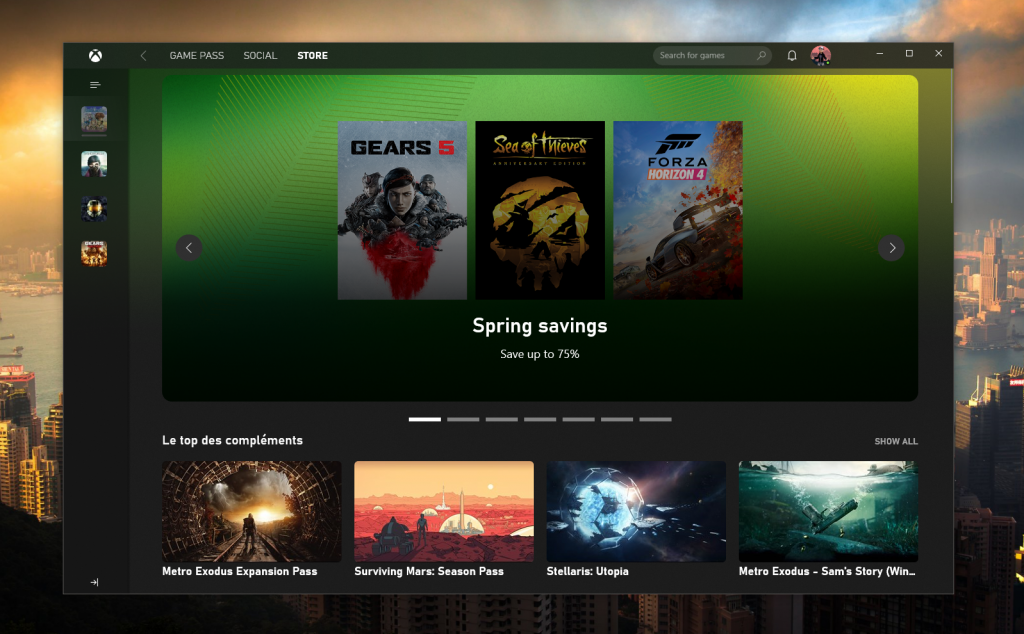Click the Metro Exodus - Sam's Story title

point(827,571)
